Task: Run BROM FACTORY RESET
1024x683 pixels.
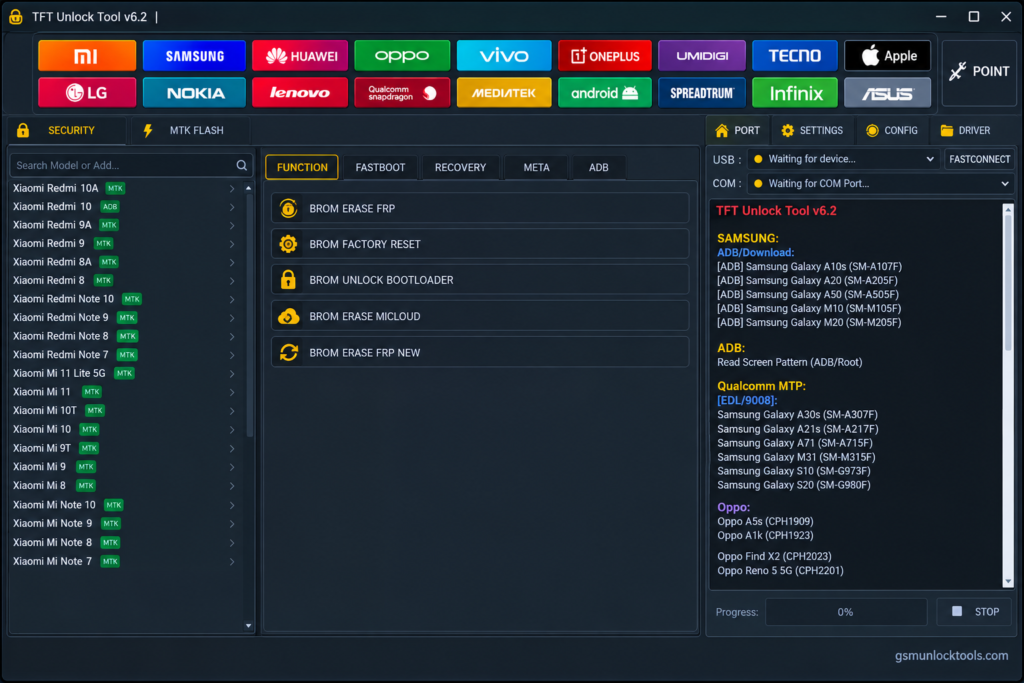Action: 480,244
